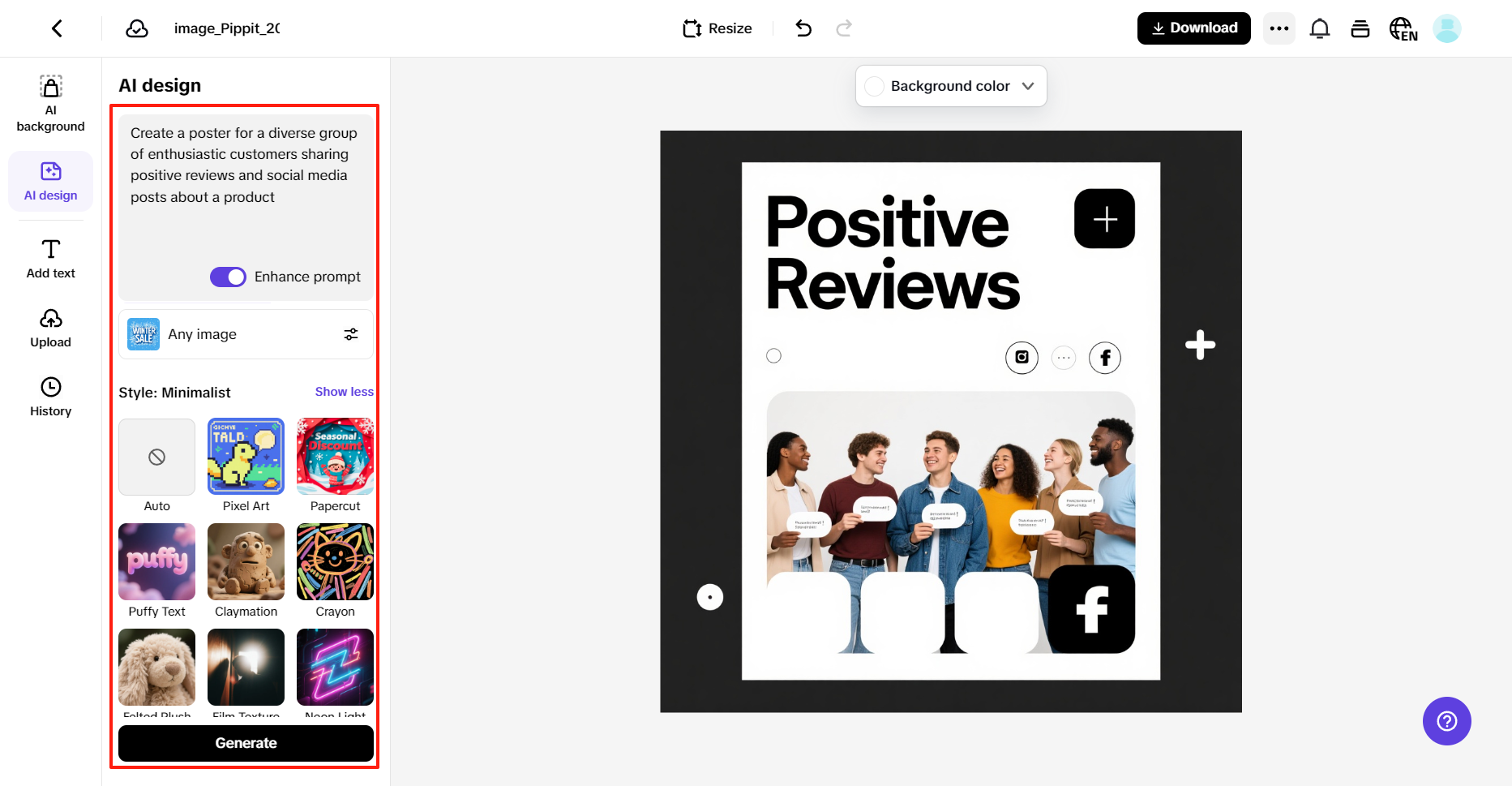Viewport: 1512px width, 786px height.
Task: Open the Background color dropdown
Action: 951,86
